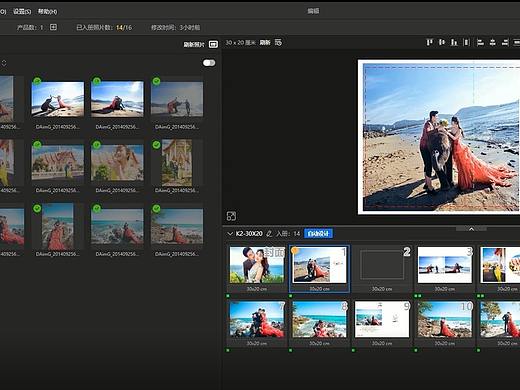Click the 已入册照片数 14/16 counter
520x390 pixels.
104,28
